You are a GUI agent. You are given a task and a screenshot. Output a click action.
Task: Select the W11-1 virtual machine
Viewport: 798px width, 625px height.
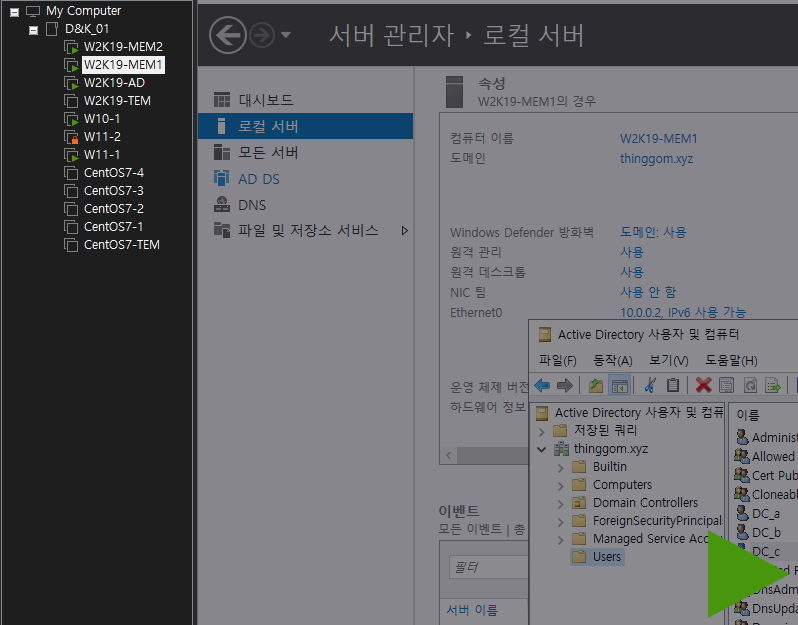click(102, 155)
